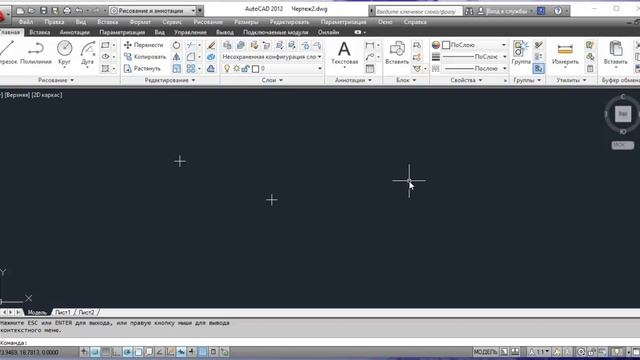Click the Растянуть (stretch) tool
Screen dimensions: 640x360
tap(142, 69)
